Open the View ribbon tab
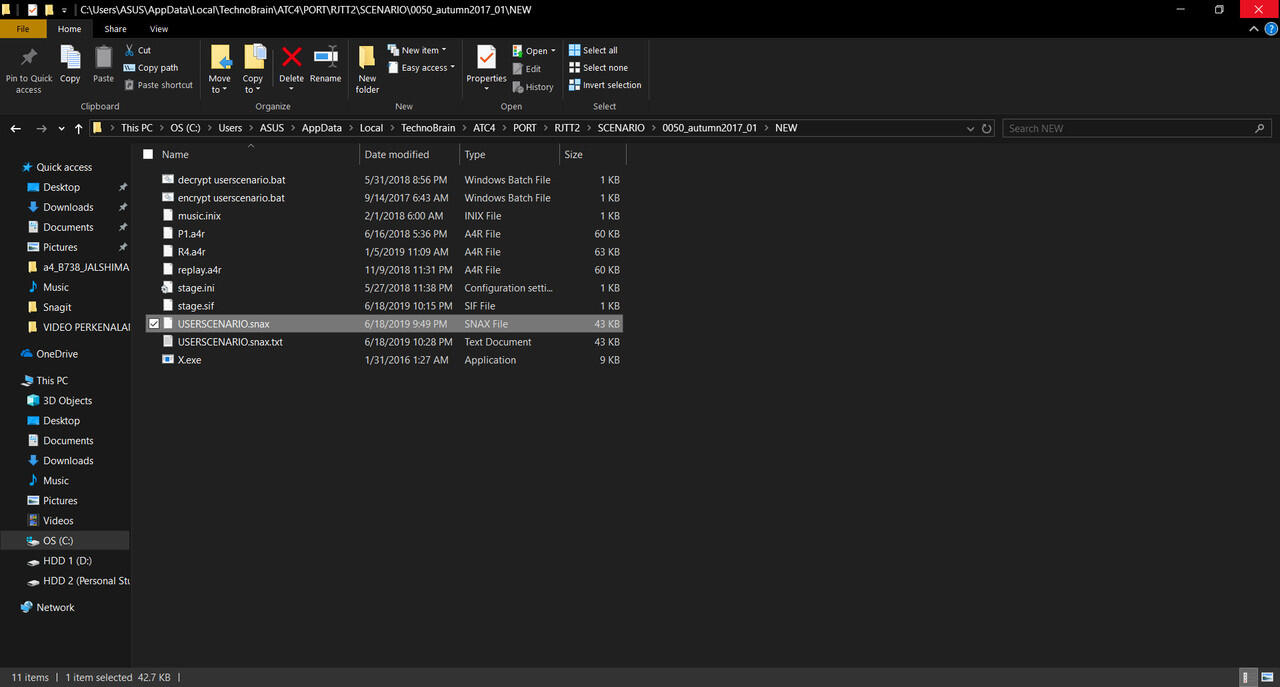Screen dimensions: 1280x687 (x=159, y=29)
